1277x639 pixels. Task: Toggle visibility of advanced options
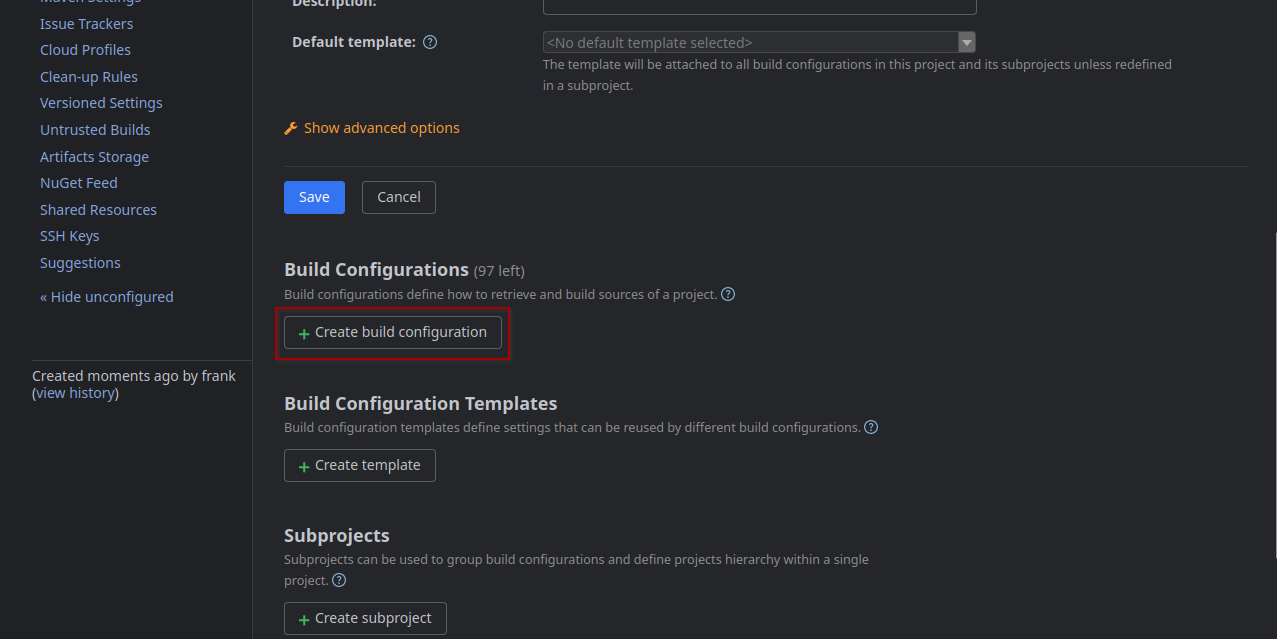tap(382, 127)
